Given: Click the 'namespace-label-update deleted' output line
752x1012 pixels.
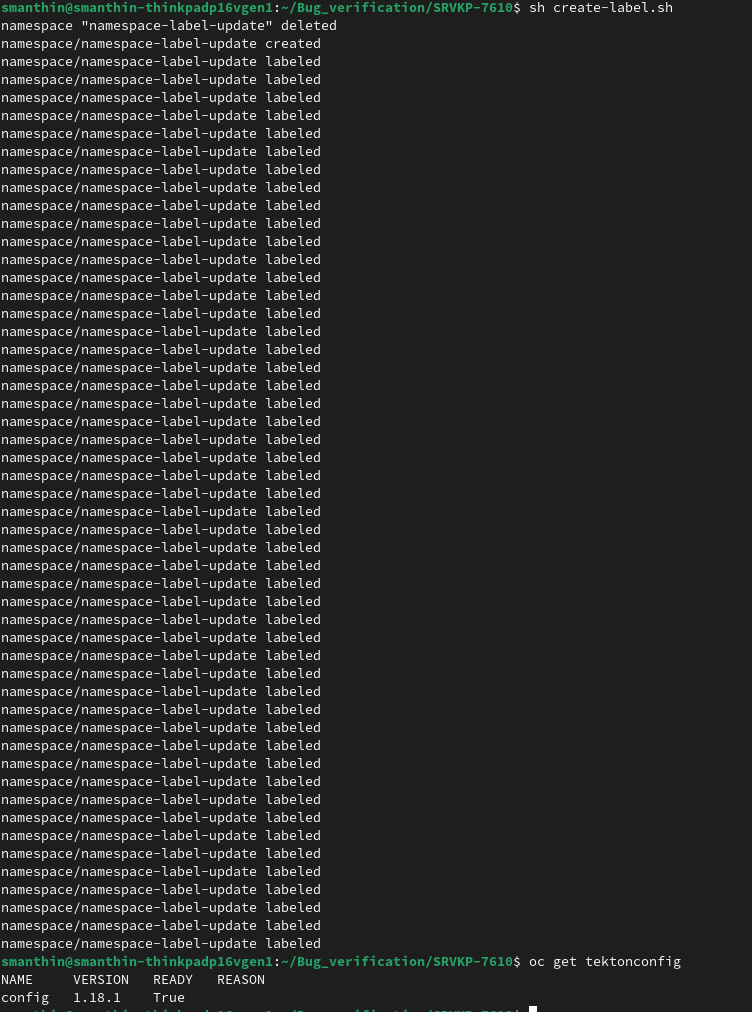Looking at the screenshot, I should tap(168, 26).
